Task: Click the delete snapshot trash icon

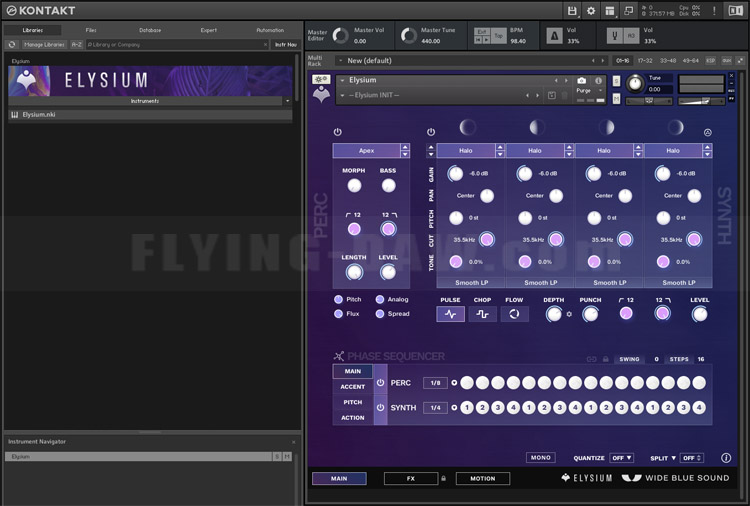Action: point(564,95)
